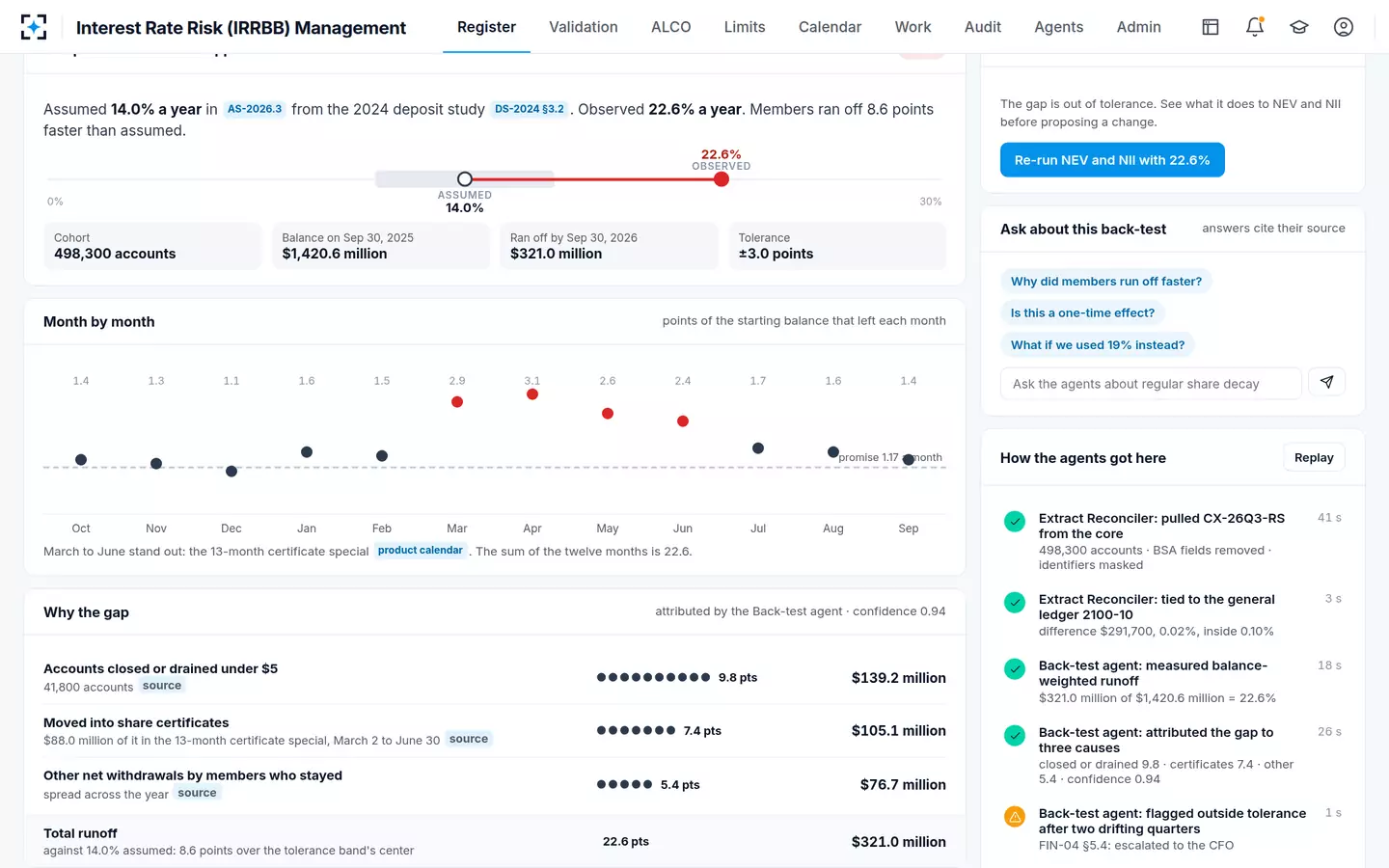
Task: Open the Limits tab
Action: click(745, 27)
